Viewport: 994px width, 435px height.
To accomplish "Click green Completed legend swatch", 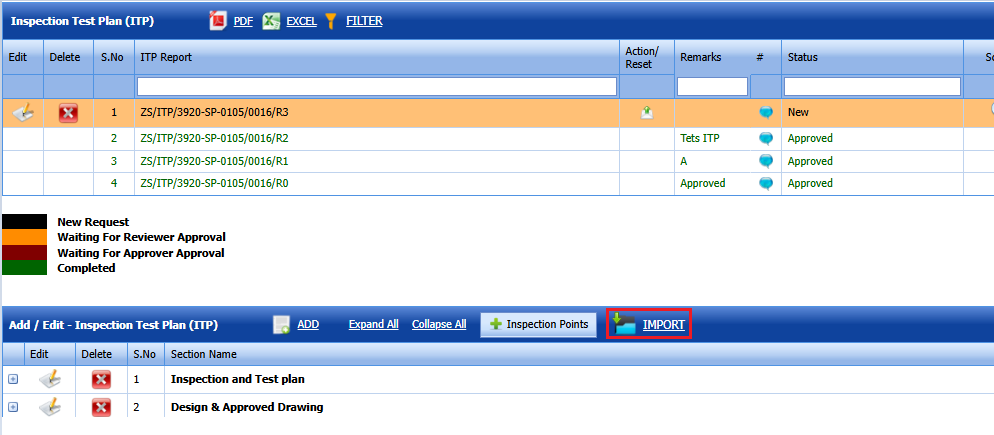I will 24,268.
